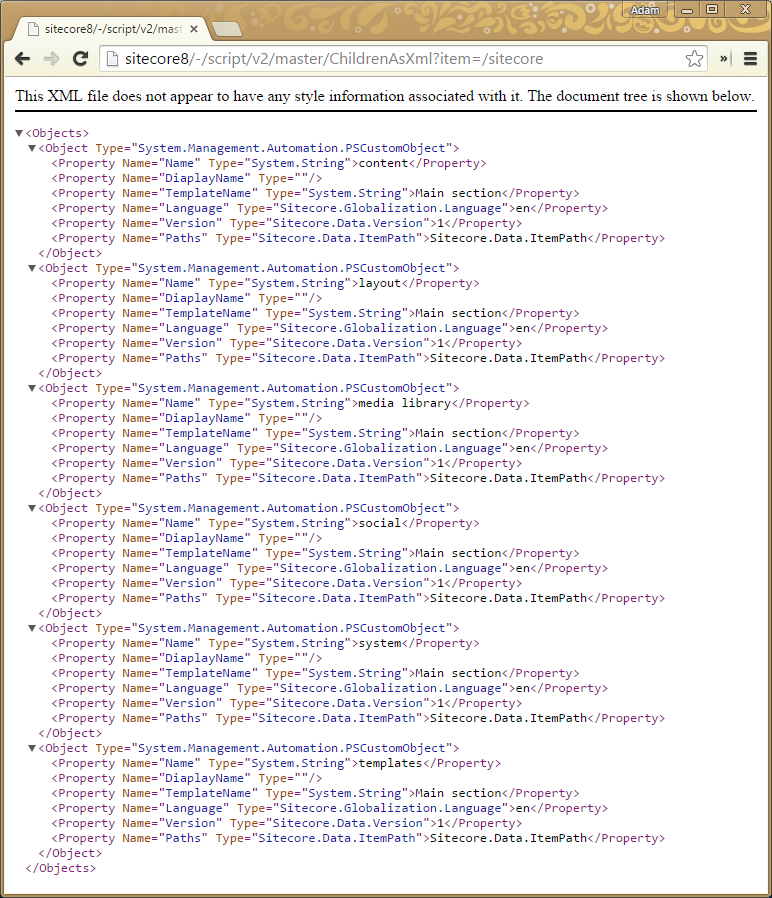The image size is (772, 898).
Task: Open the Adam user profile button
Action: click(x=645, y=9)
